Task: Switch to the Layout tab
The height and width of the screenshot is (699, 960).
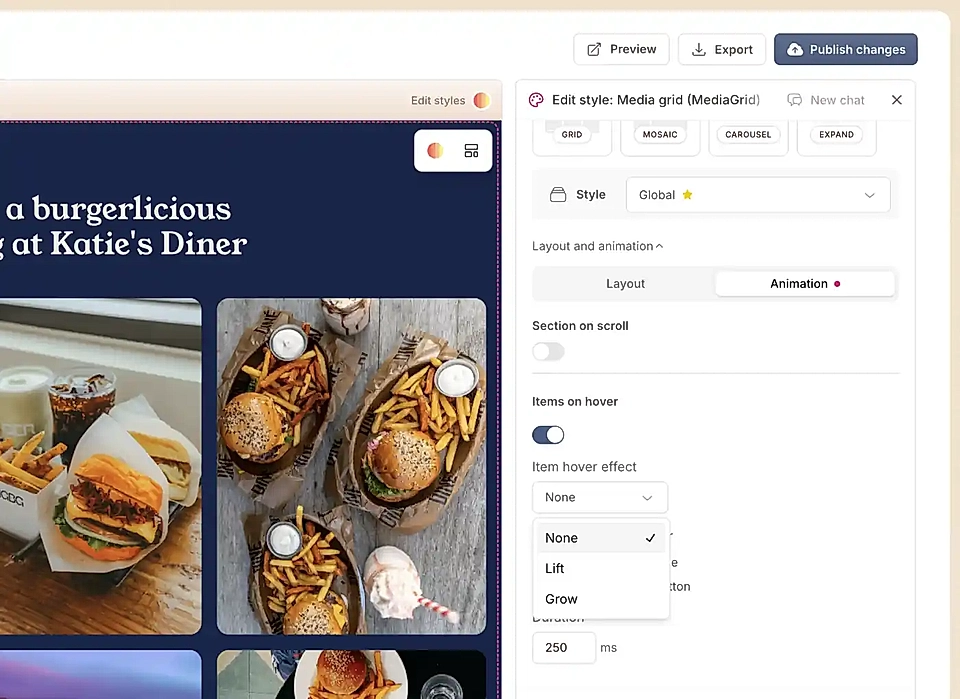Action: (625, 284)
